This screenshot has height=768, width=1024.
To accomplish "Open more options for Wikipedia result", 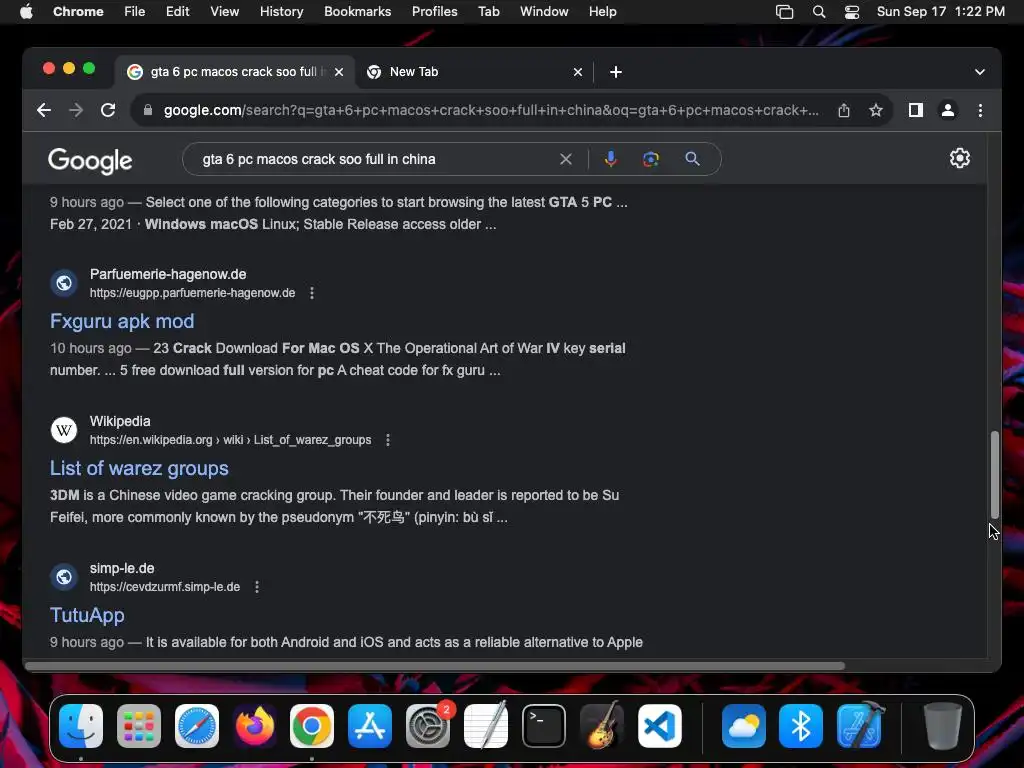I will [388, 440].
